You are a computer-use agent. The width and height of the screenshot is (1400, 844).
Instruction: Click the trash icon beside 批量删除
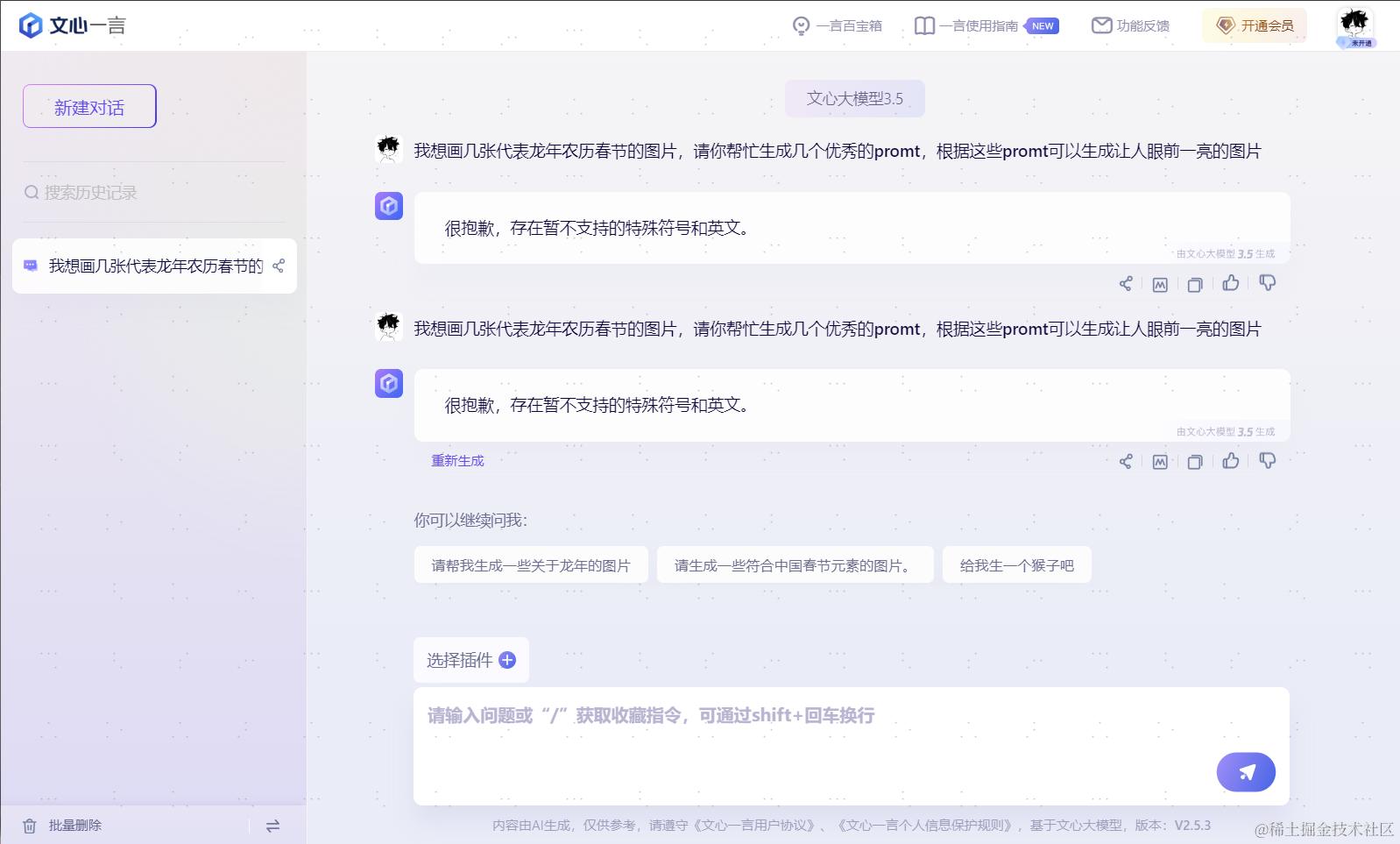(x=30, y=826)
